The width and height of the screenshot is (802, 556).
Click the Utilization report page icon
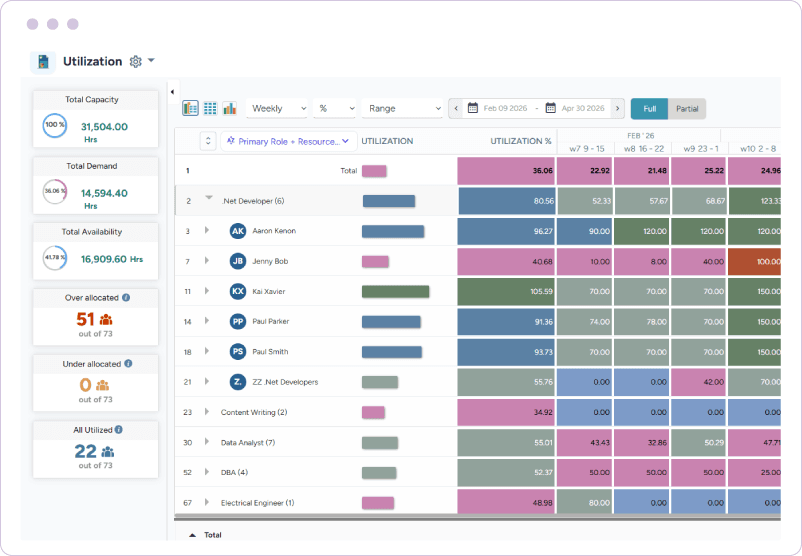pos(43,62)
